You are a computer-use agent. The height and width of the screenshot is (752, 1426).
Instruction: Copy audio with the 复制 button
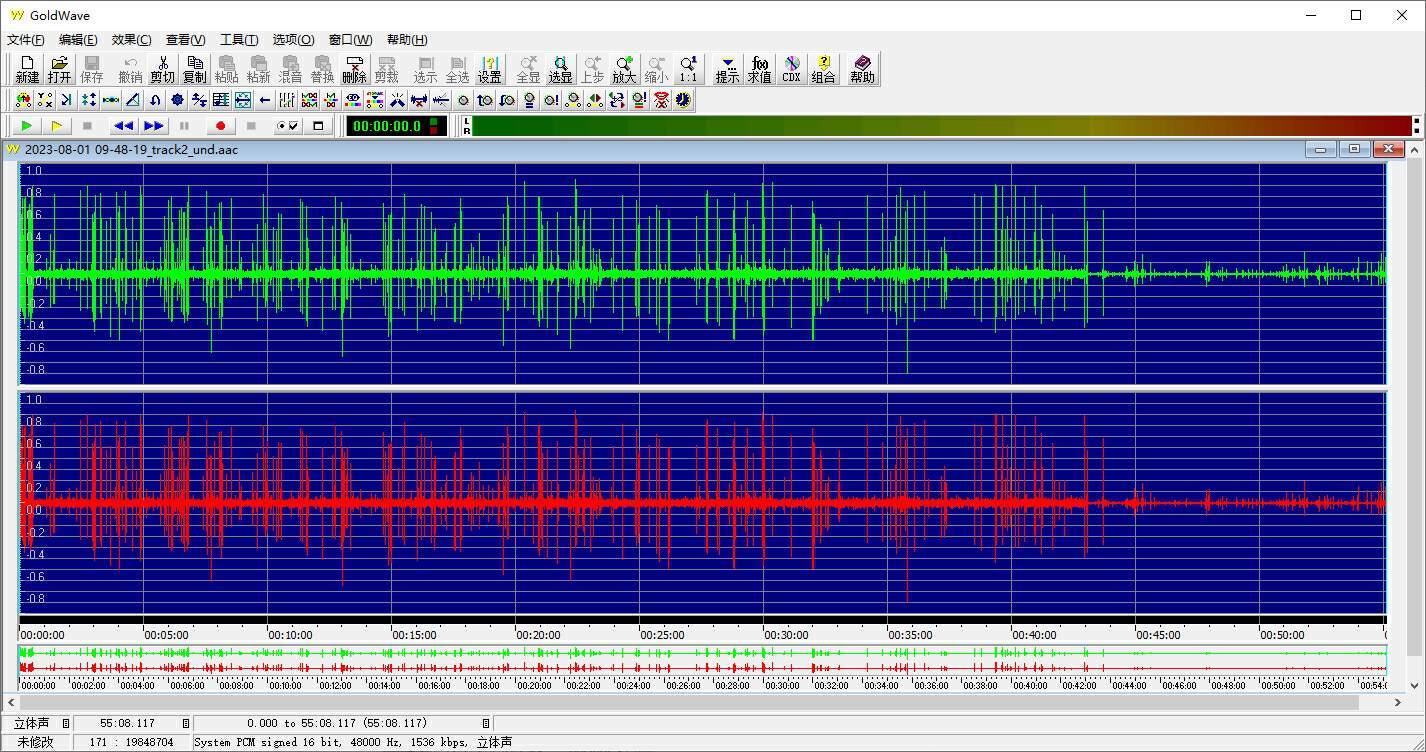coord(194,69)
